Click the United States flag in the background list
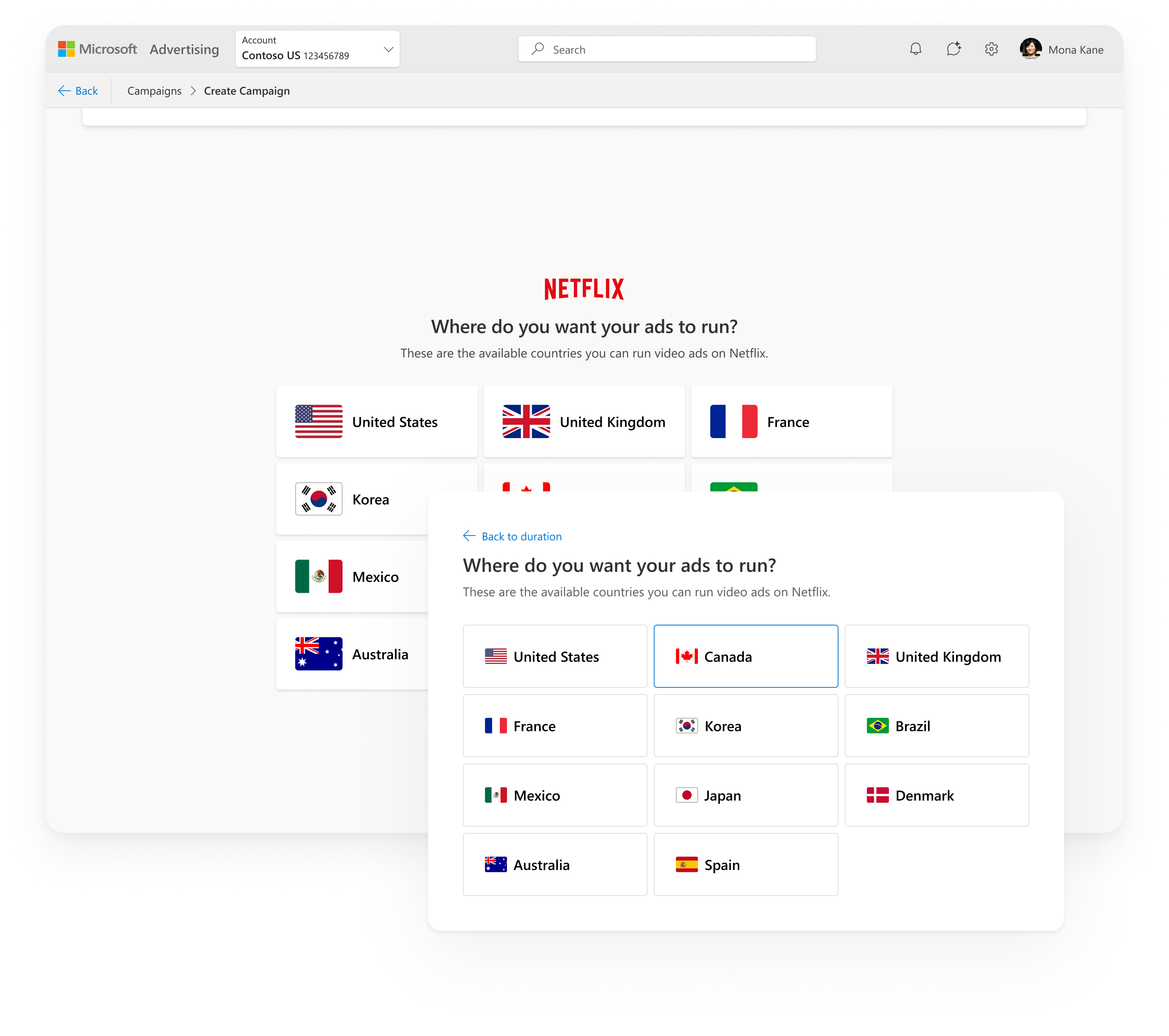The image size is (1169, 1036). 318,421
